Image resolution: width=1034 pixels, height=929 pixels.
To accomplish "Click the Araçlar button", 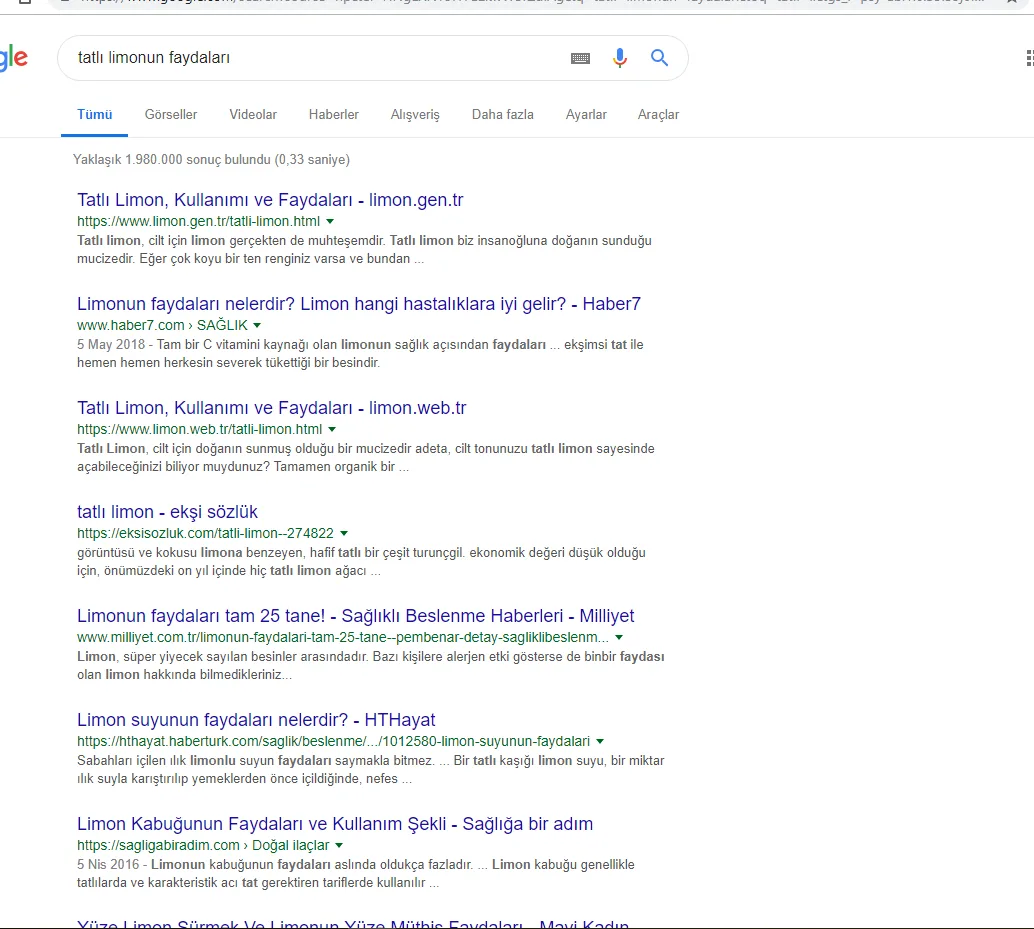I will [x=658, y=115].
